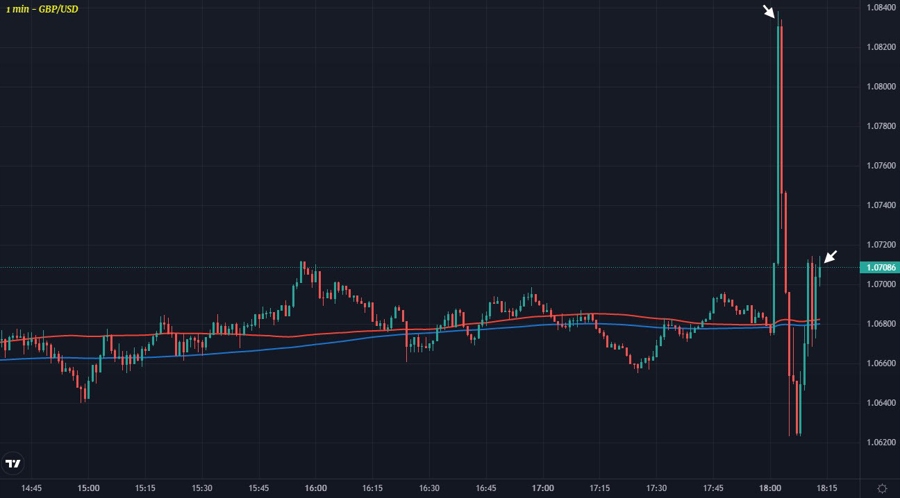Click the long red candle falling from 1.074
This screenshot has height=498, width=900.
(786, 242)
